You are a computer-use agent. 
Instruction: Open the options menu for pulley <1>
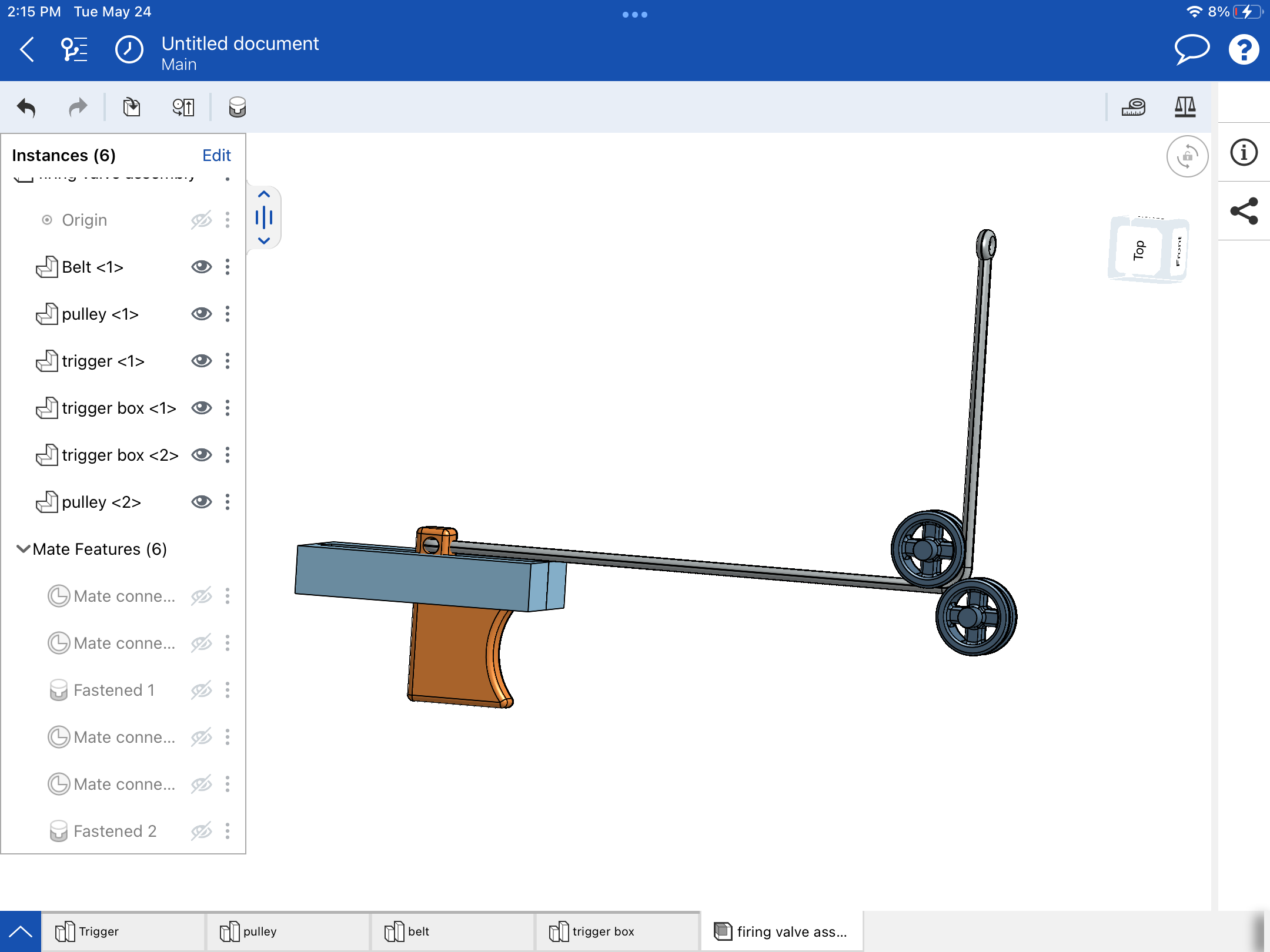(228, 314)
